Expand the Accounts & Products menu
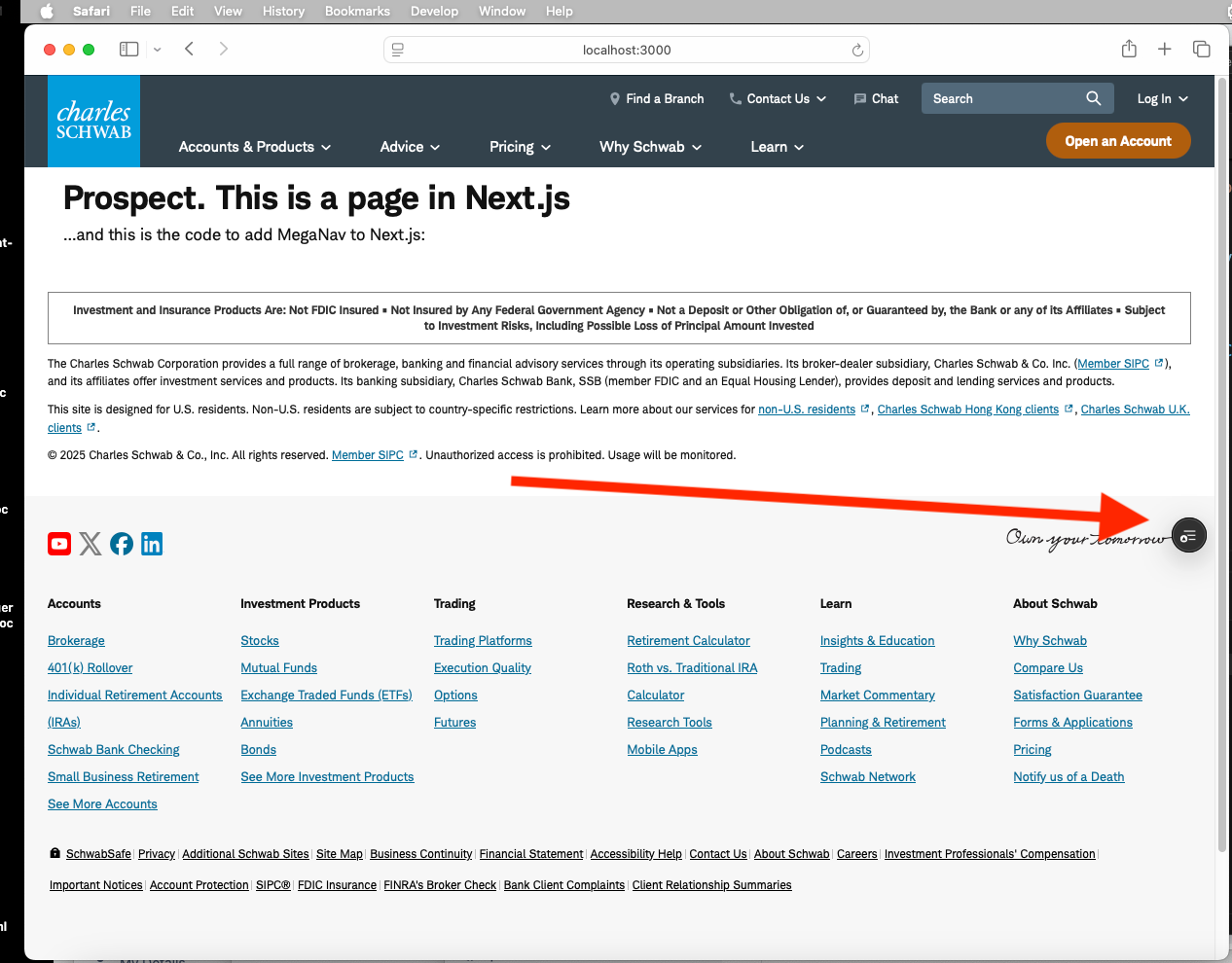Image resolution: width=1232 pixels, height=963 pixels. click(255, 147)
